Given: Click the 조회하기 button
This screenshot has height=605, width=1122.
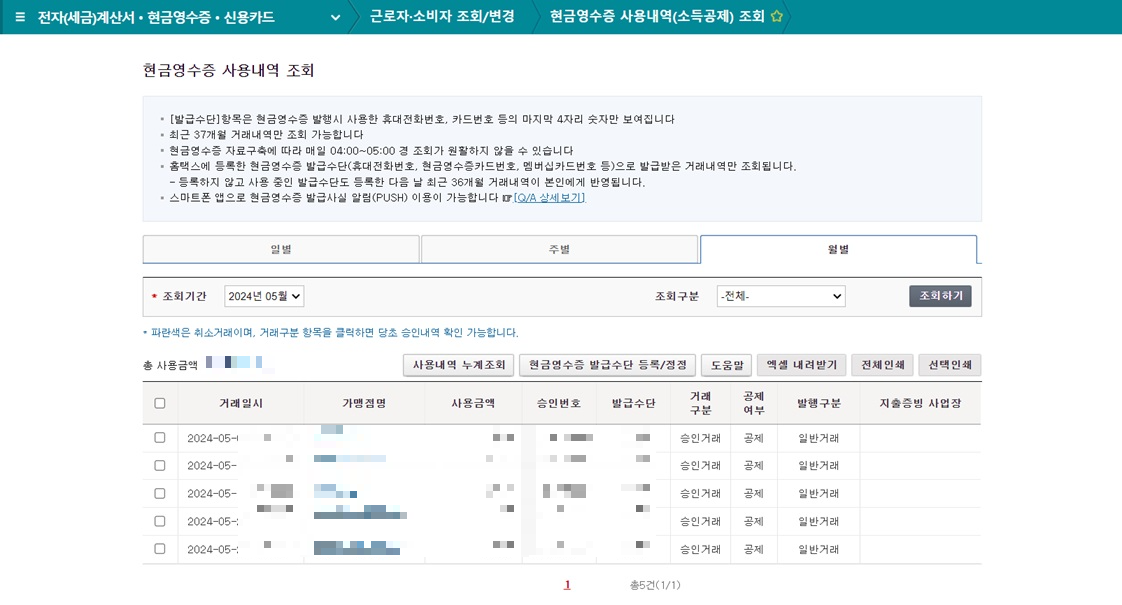Looking at the screenshot, I should click(x=940, y=296).
